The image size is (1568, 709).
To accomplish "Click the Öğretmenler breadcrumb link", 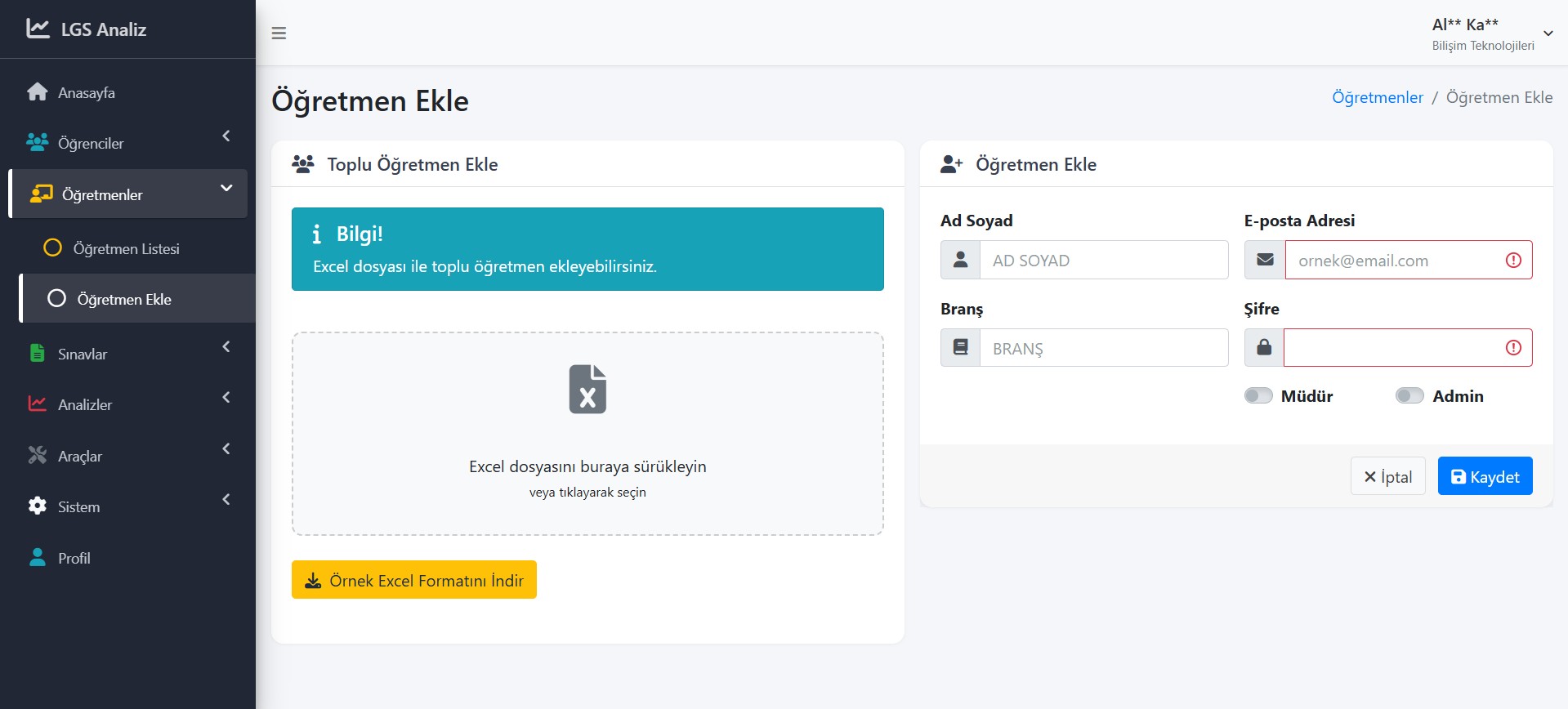I will click(x=1377, y=98).
